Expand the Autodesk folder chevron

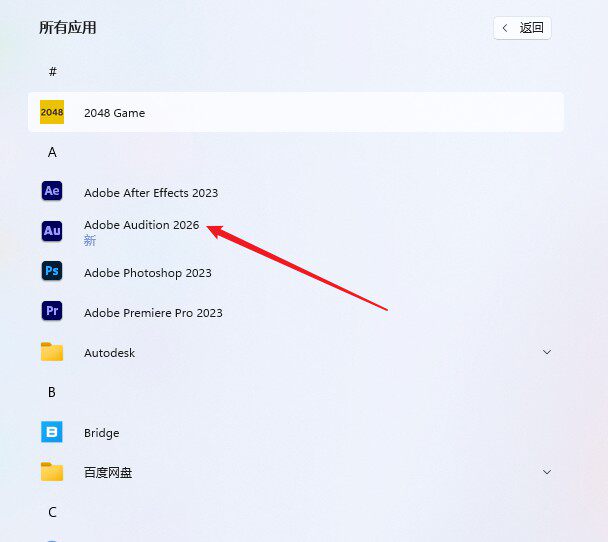(547, 352)
